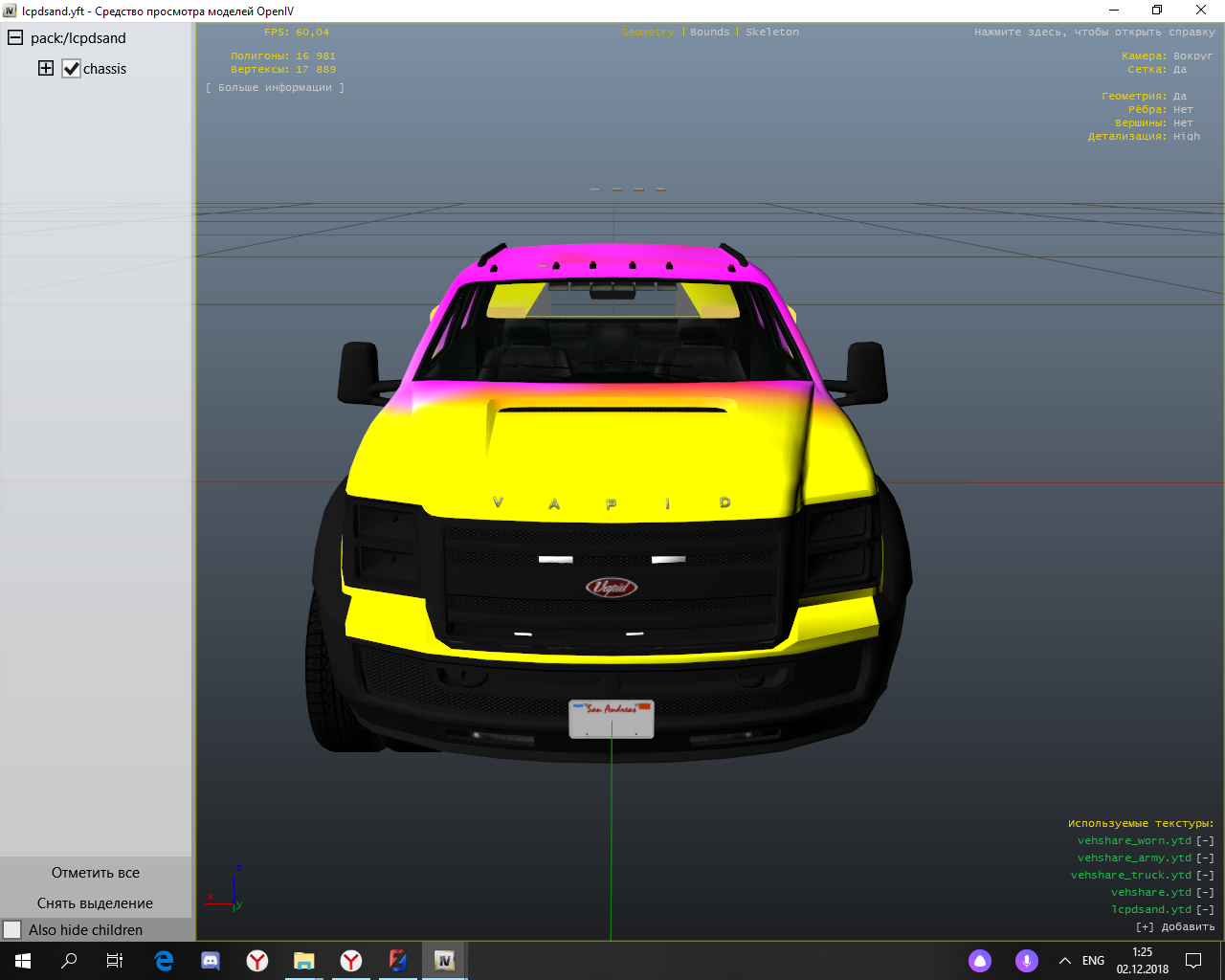1225x980 pixels.
Task: Remove the vehshare_worn.ytd texture with [-]
Action: [x=1205, y=841]
